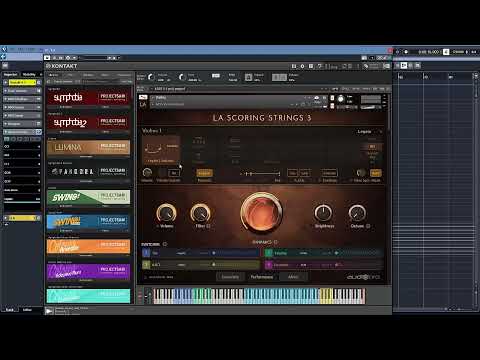This screenshot has width=480, height=360.
Task: Click the Kontakt master volume knob
Action: pos(151,77)
